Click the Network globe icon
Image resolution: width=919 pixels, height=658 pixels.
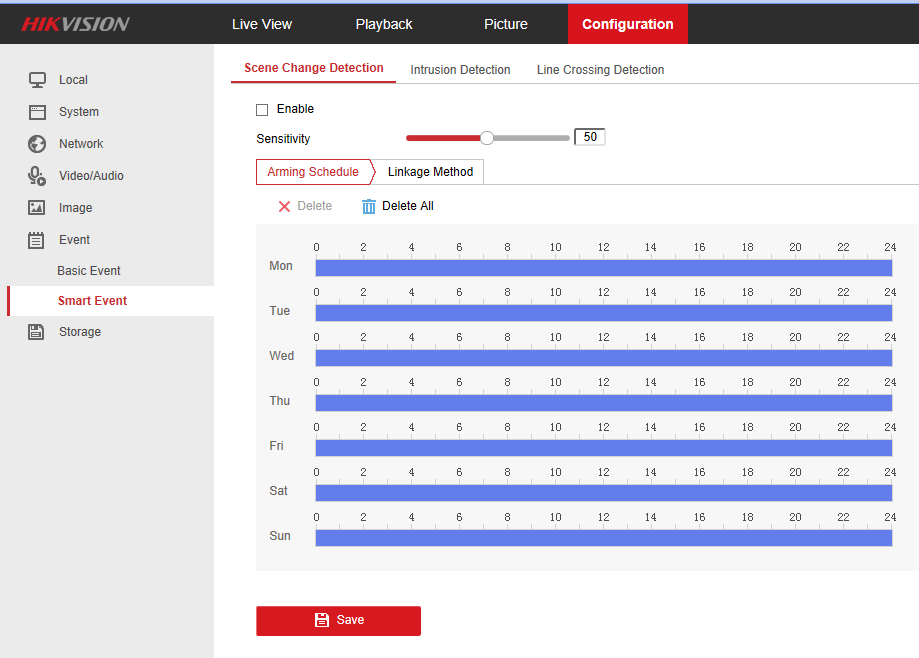click(x=37, y=144)
